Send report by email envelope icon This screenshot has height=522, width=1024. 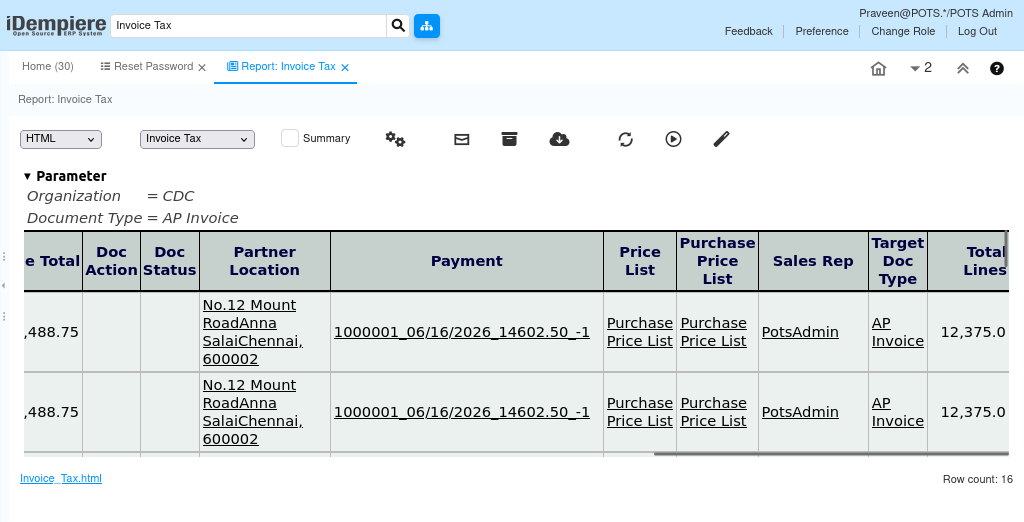point(462,139)
